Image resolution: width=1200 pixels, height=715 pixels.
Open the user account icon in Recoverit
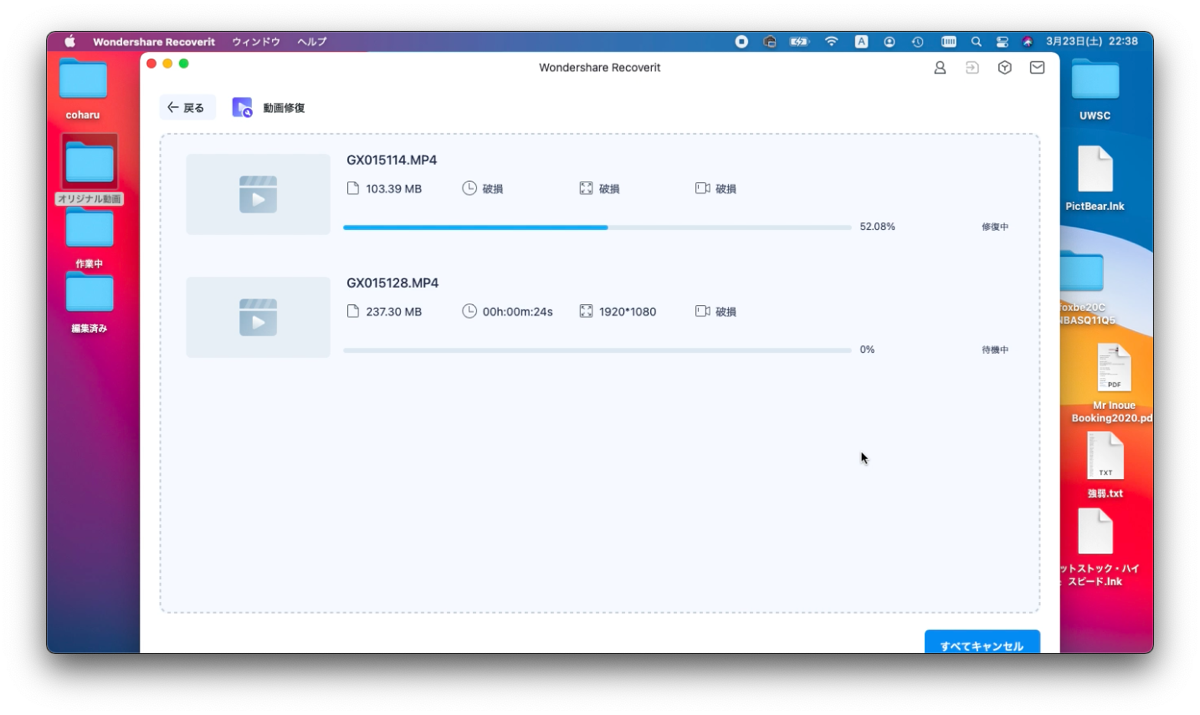click(940, 68)
